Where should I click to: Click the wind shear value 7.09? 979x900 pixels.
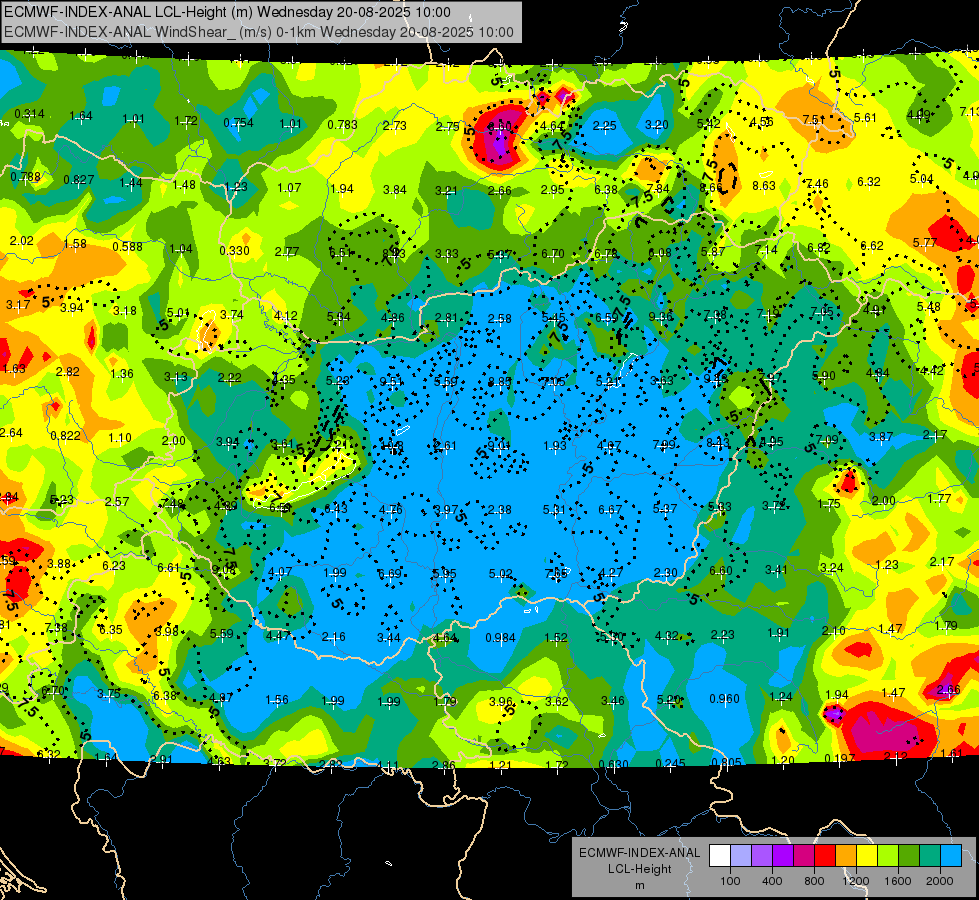(x=826, y=440)
